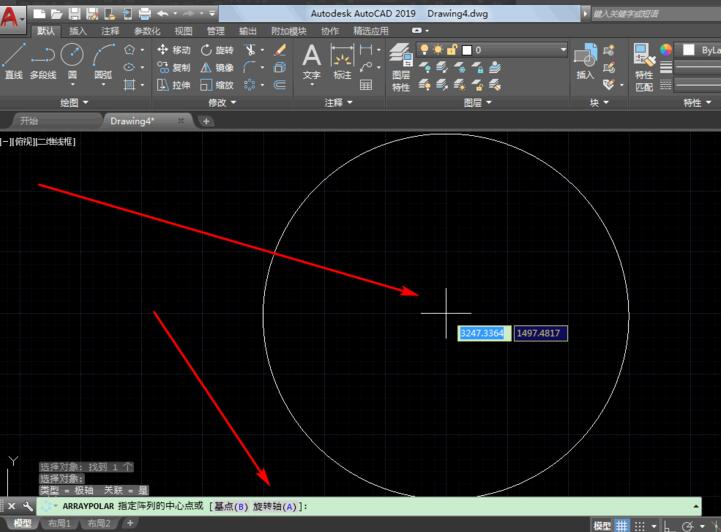The height and width of the screenshot is (532, 721).
Task: Switch to 布局1 layout tab
Action: (x=59, y=524)
